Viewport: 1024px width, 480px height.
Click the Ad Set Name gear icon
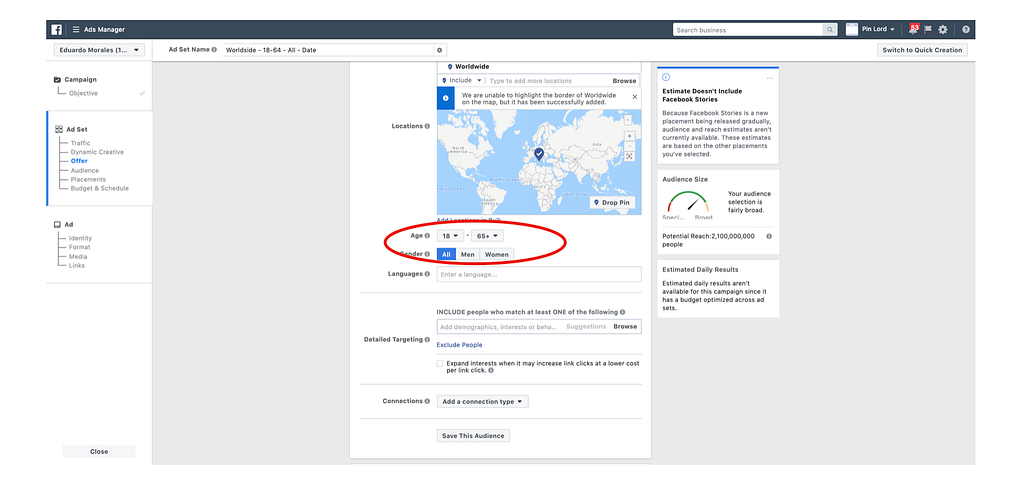click(440, 50)
